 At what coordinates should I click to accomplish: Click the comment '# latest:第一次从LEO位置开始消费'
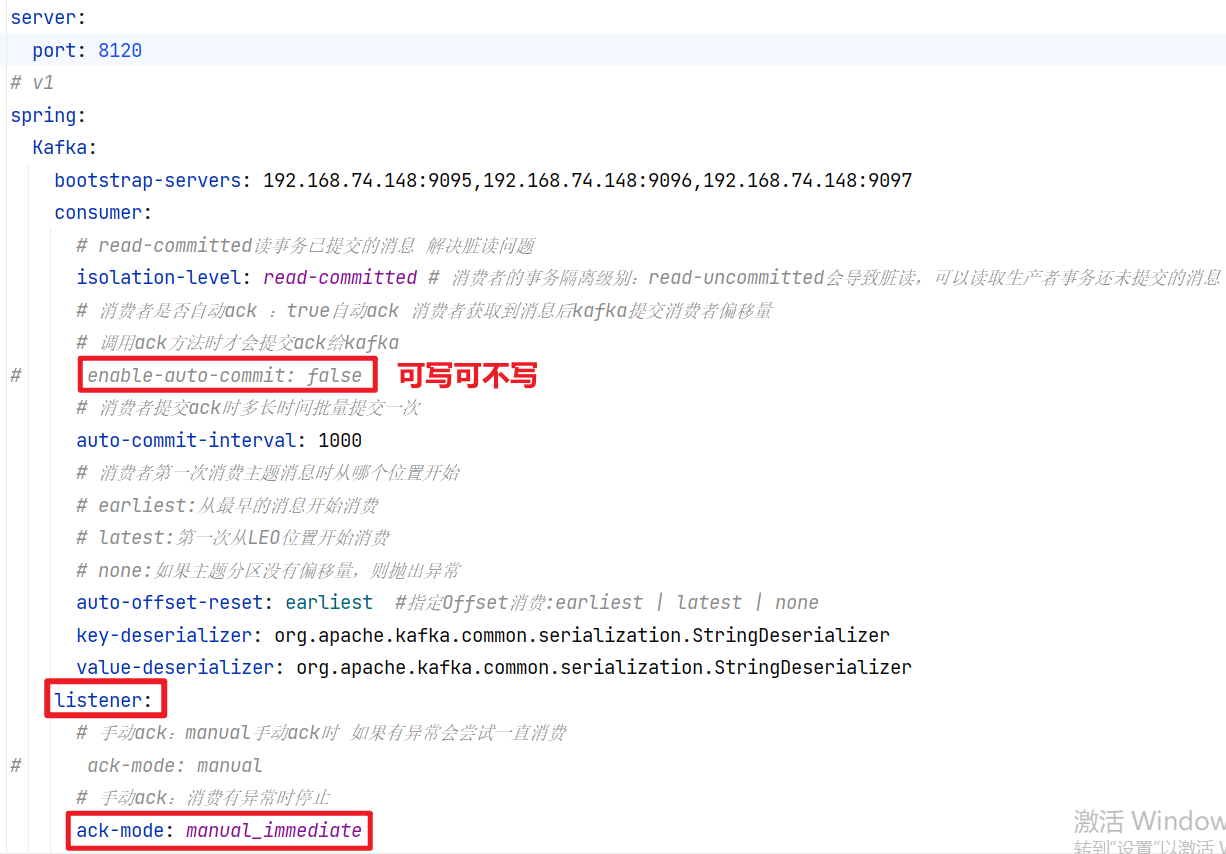tap(233, 537)
